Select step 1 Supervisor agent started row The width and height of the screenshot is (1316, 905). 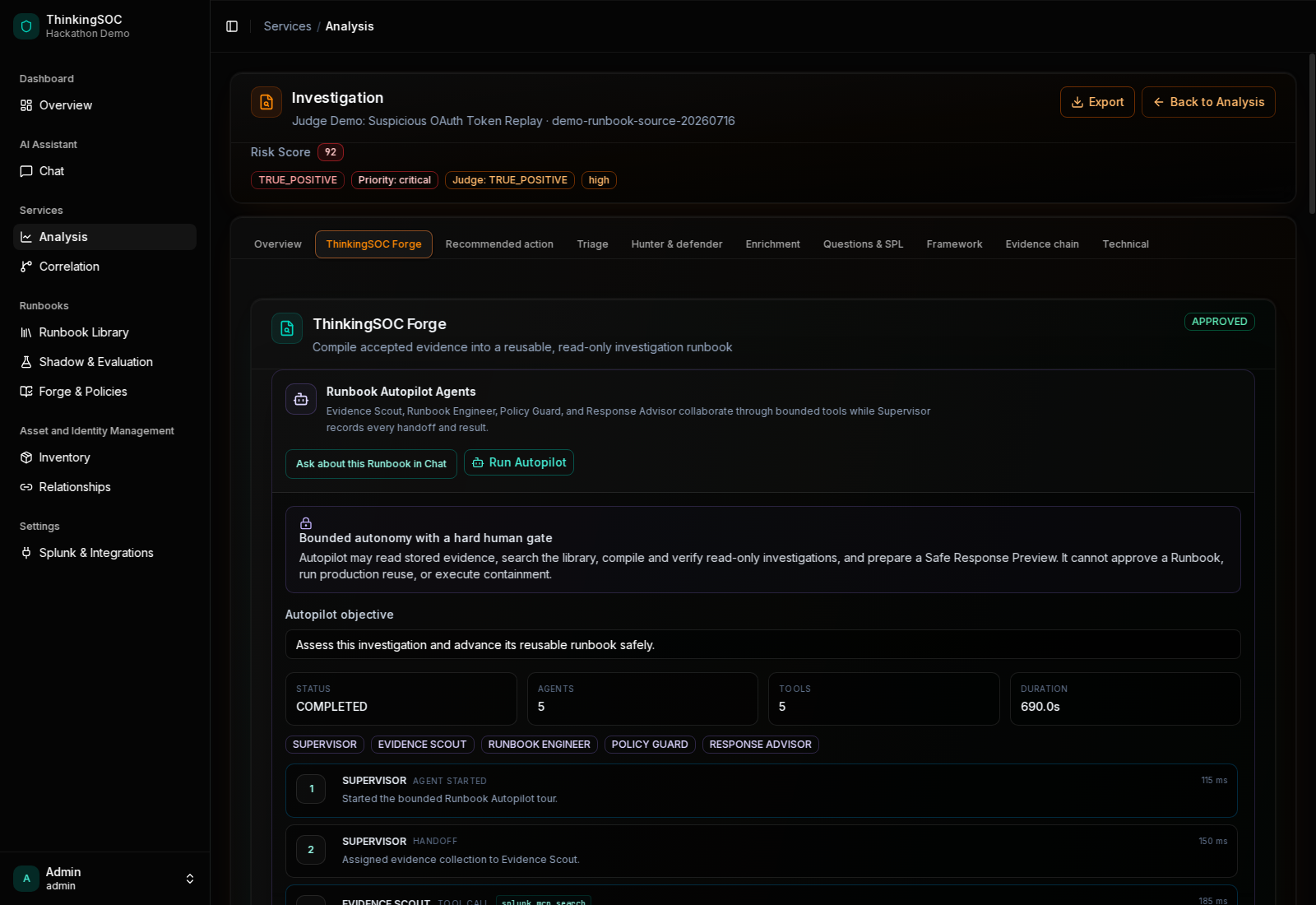click(762, 791)
